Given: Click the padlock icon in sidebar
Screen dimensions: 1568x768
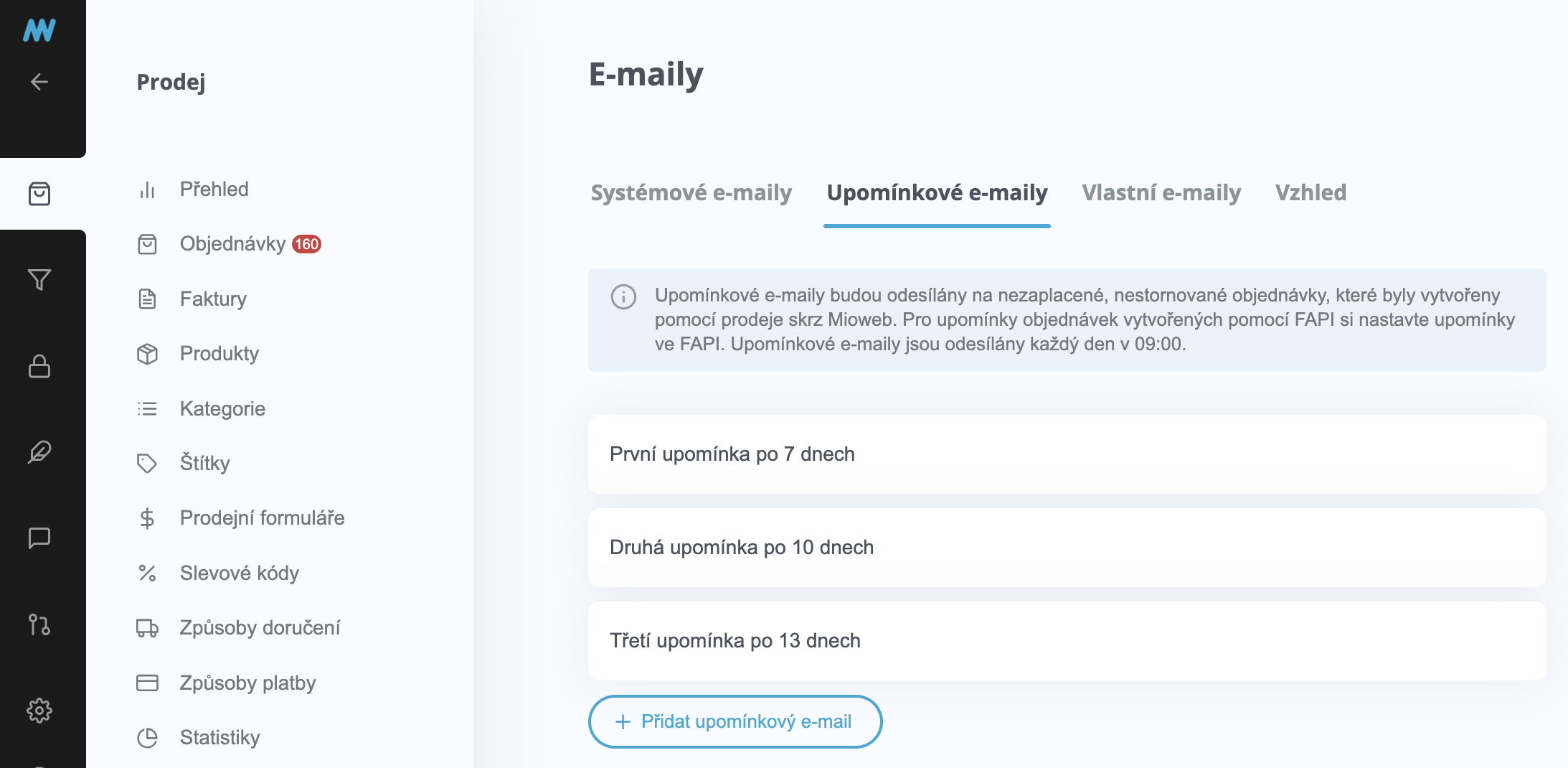Looking at the screenshot, I should coord(39,366).
